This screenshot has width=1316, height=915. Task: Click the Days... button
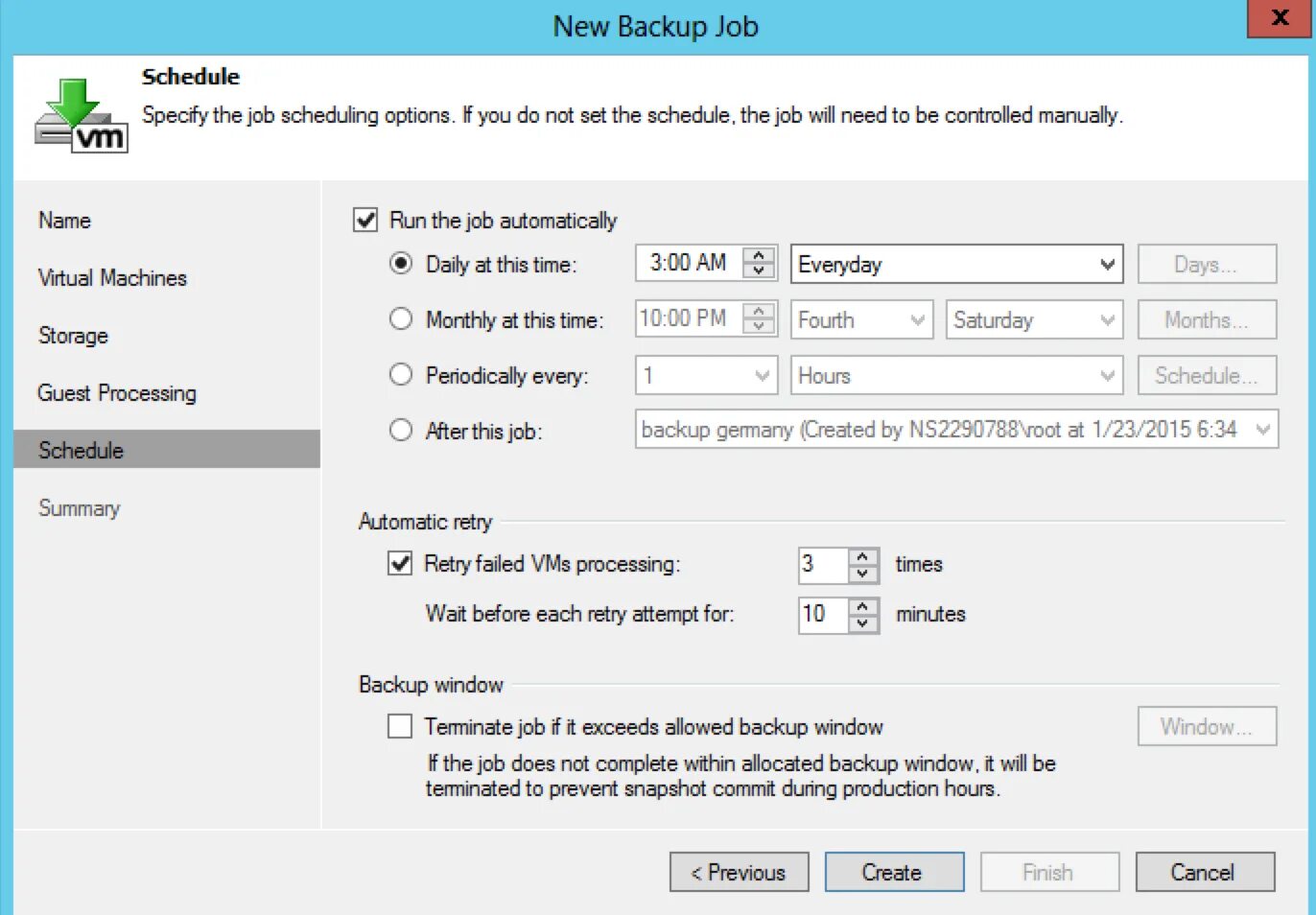click(x=1207, y=264)
